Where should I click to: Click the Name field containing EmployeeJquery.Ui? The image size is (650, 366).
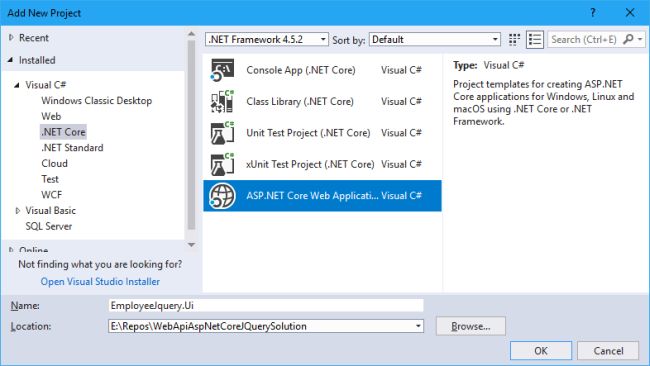266,305
